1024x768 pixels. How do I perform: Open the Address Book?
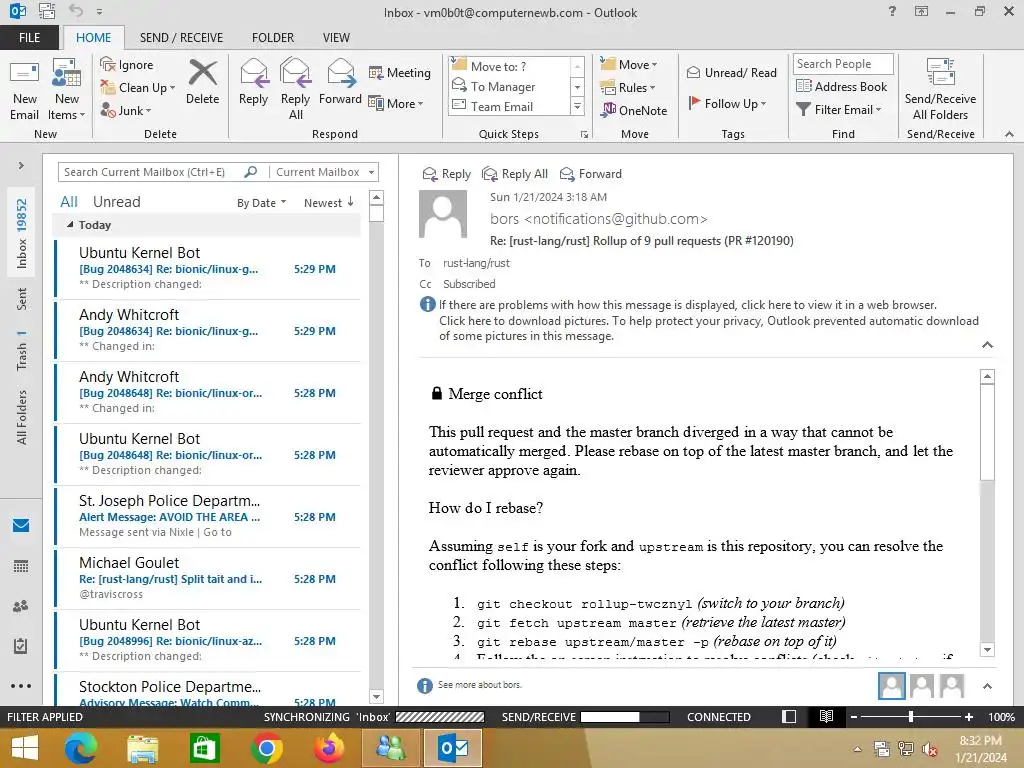(841, 86)
